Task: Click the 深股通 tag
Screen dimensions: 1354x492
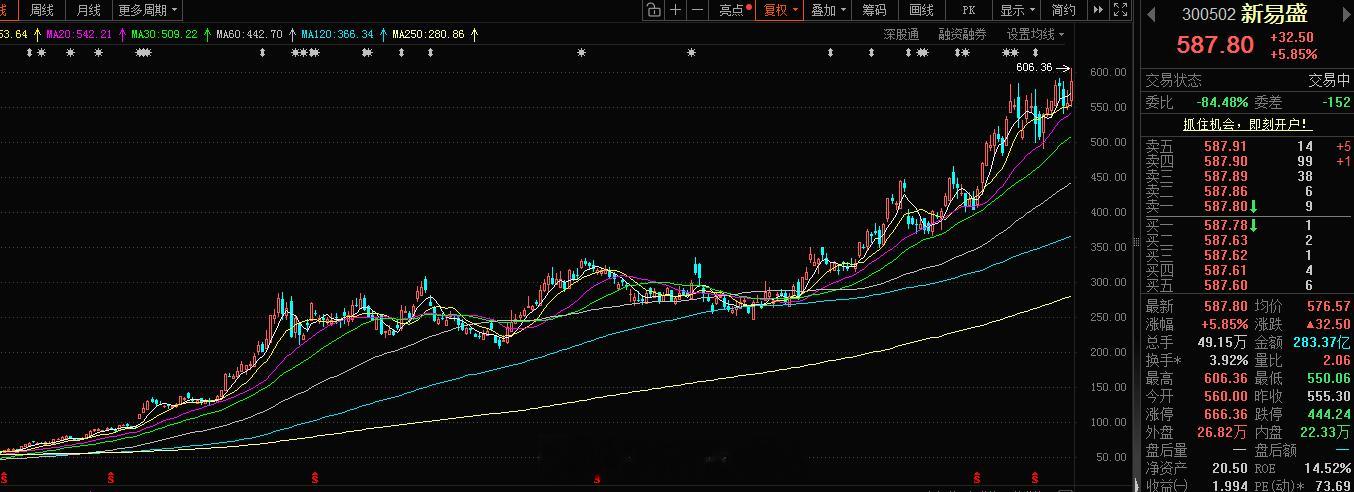Action: (x=901, y=34)
